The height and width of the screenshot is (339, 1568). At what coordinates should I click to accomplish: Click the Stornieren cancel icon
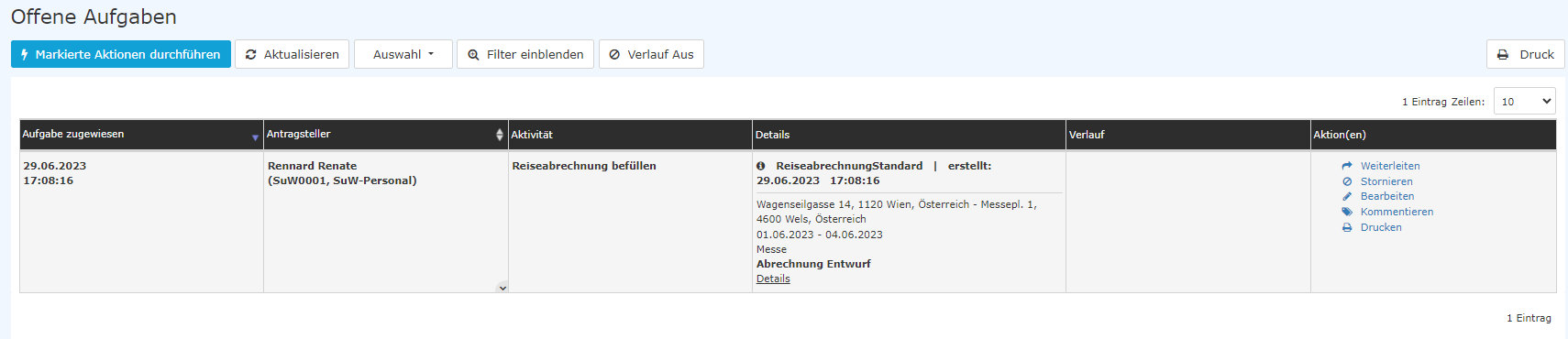pos(1347,181)
